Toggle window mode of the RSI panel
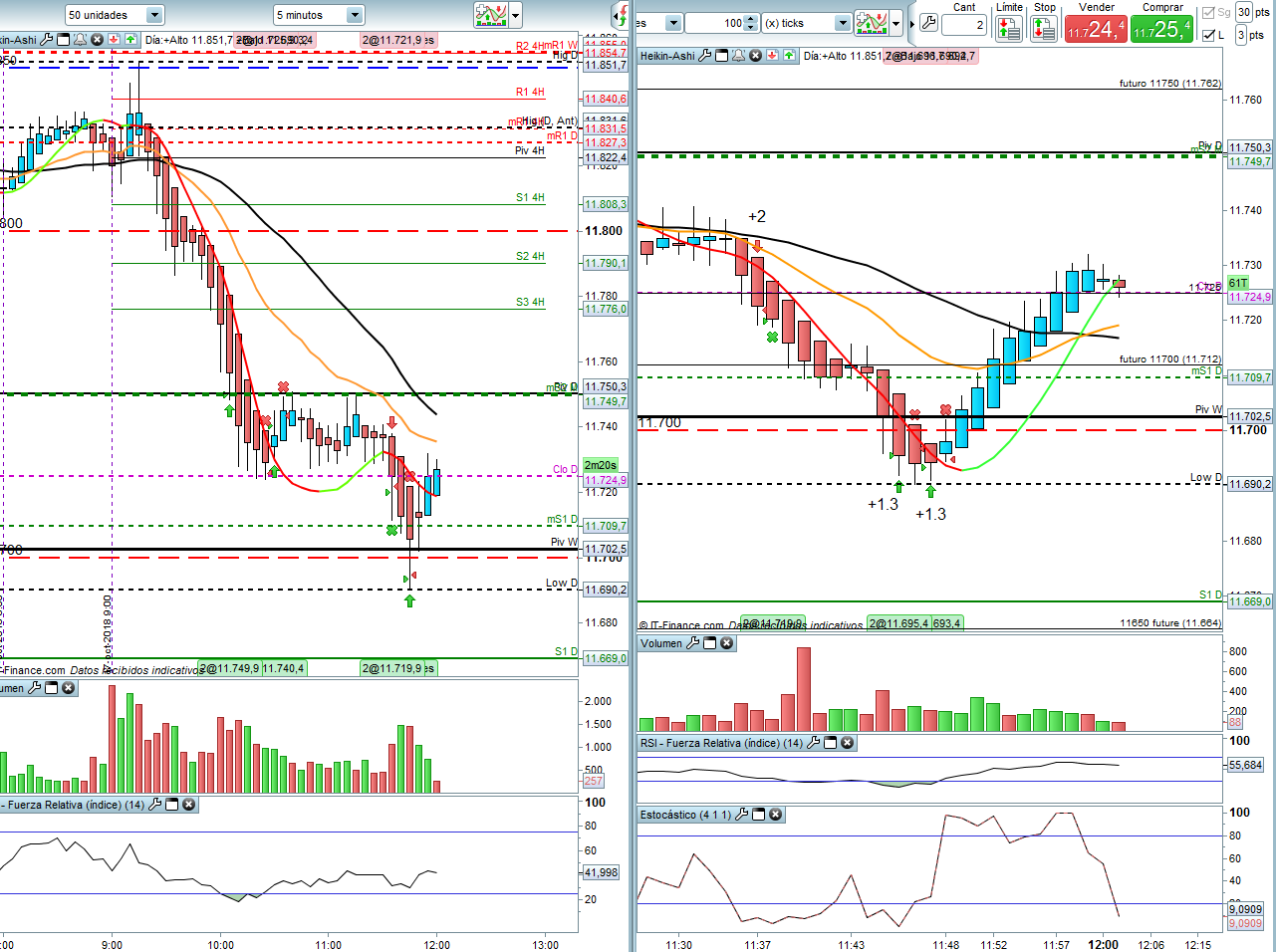The image size is (1276, 952). pyautogui.click(x=830, y=743)
